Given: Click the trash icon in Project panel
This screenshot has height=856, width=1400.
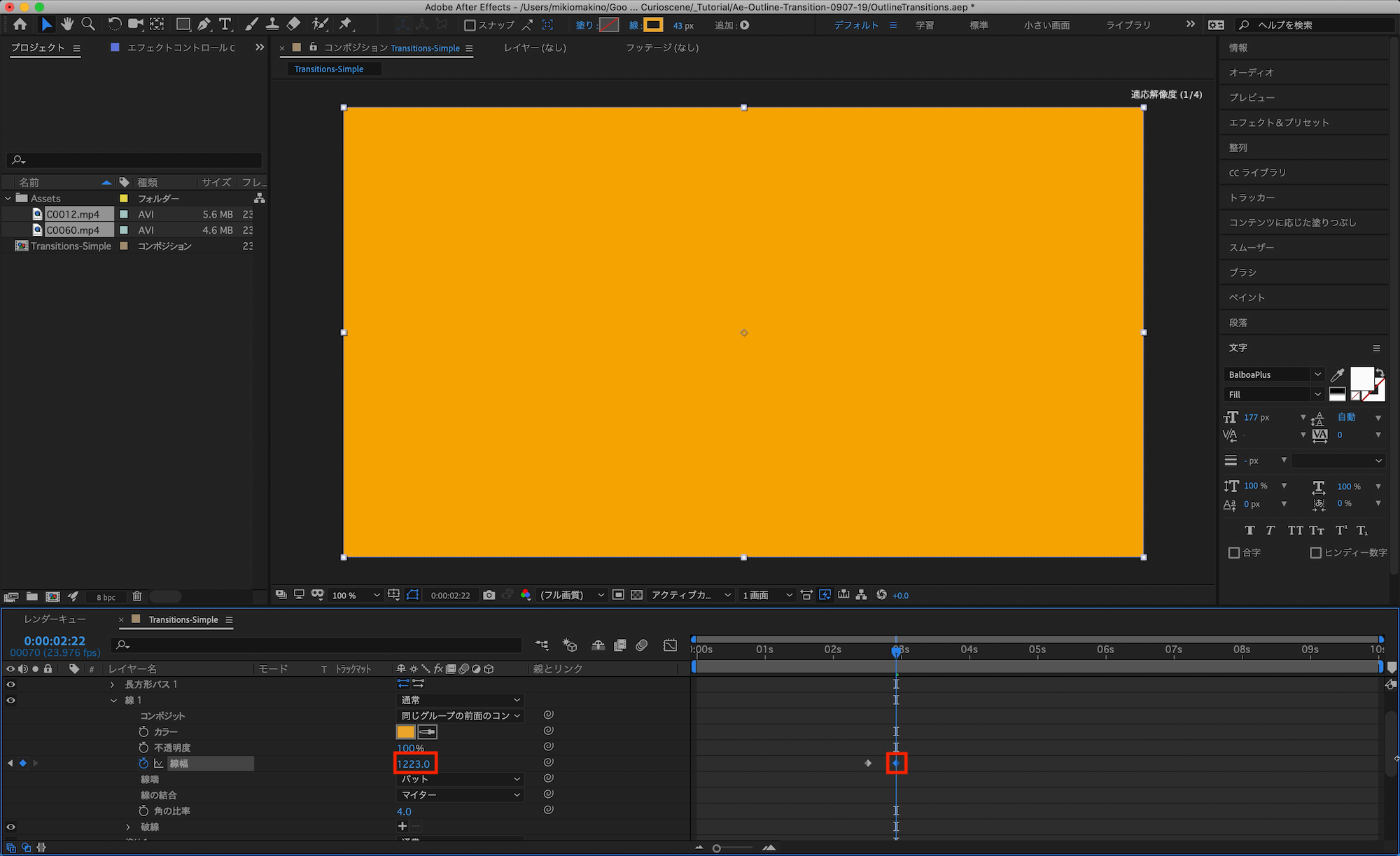Looking at the screenshot, I should (137, 596).
